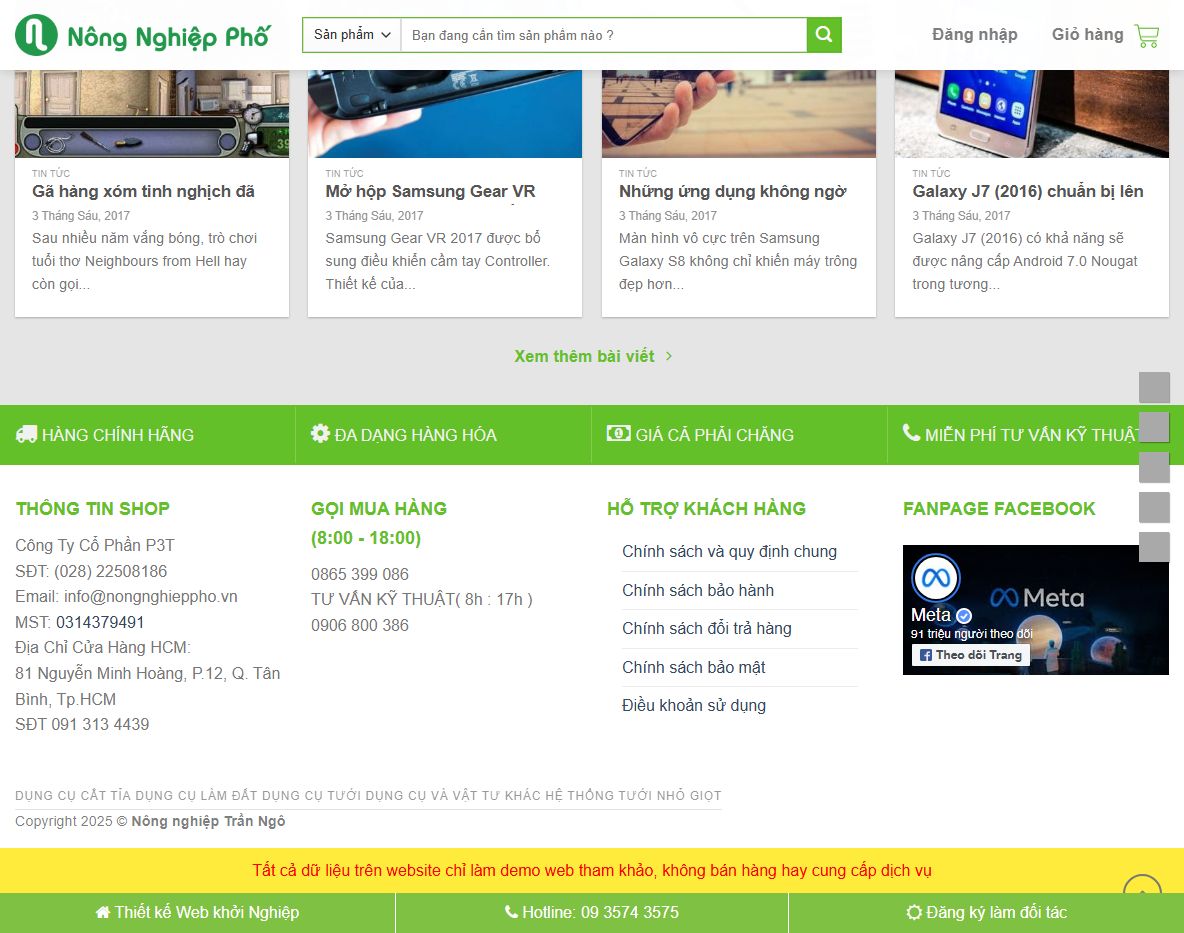Click the phone icon beside Miễn Phí Tư Vấn
Viewport: 1184px width, 933px height.
[x=911, y=433]
